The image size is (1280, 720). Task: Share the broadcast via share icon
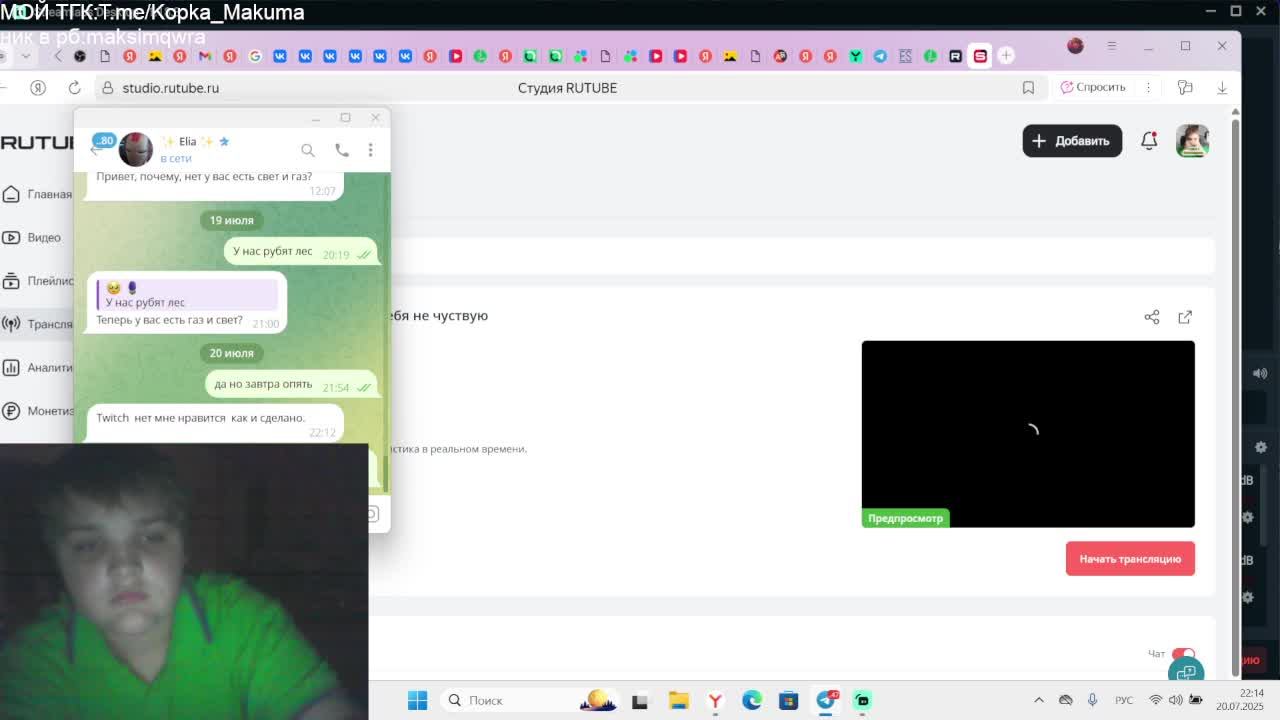point(1152,317)
